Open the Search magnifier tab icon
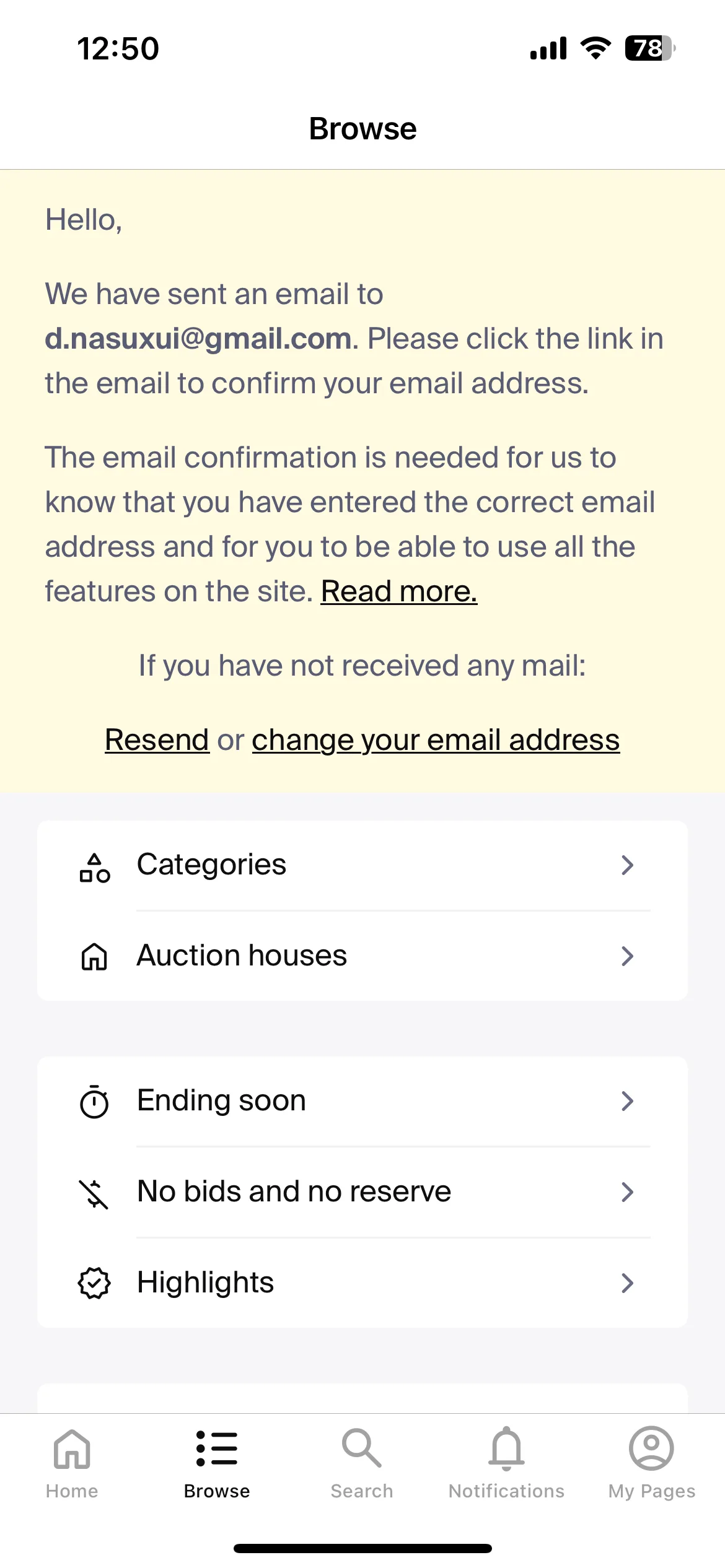 coord(362,1448)
